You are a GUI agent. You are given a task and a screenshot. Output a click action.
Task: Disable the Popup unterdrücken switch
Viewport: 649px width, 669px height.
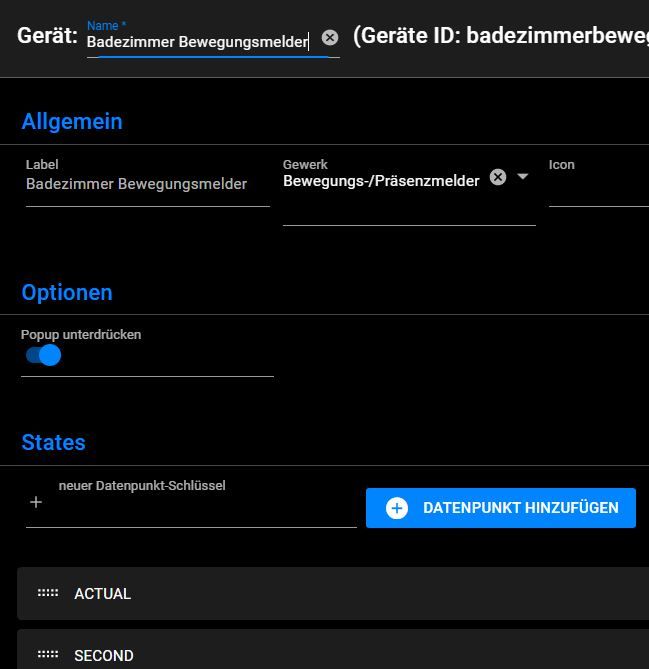click(x=44, y=355)
